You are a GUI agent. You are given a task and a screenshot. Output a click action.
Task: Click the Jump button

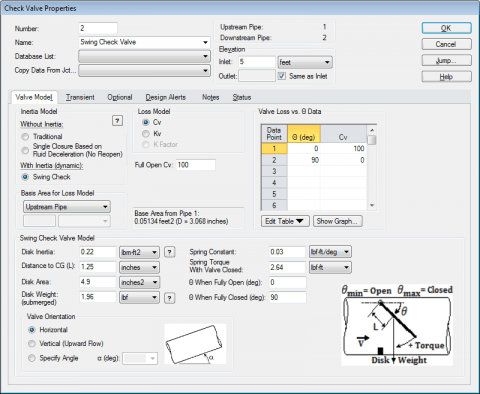tap(446, 60)
